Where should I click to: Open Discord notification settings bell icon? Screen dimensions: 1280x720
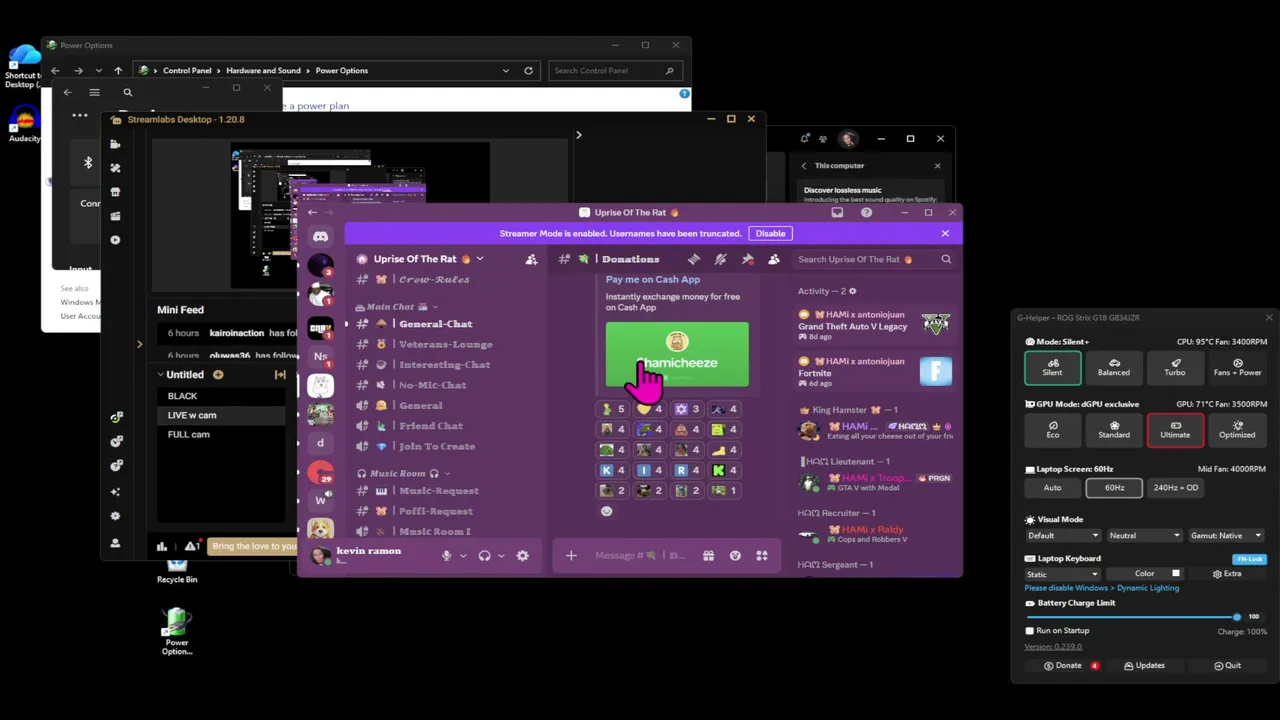click(x=720, y=259)
